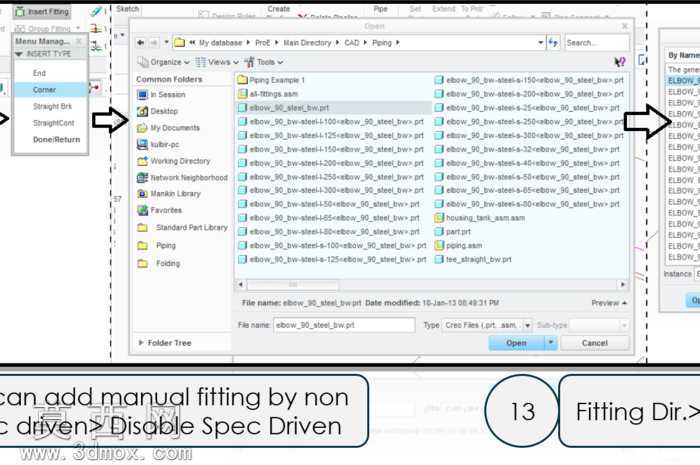The image size is (700, 465).
Task: Go to Working Directory
Action: [173, 161]
